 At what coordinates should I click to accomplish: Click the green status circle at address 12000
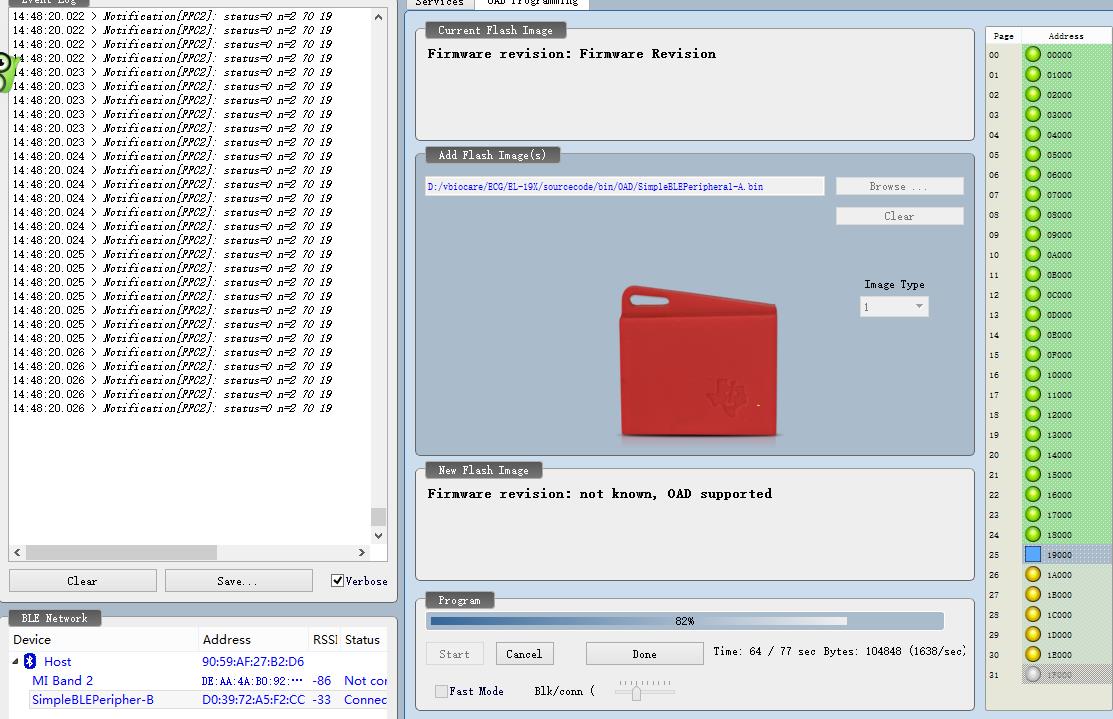point(1033,414)
